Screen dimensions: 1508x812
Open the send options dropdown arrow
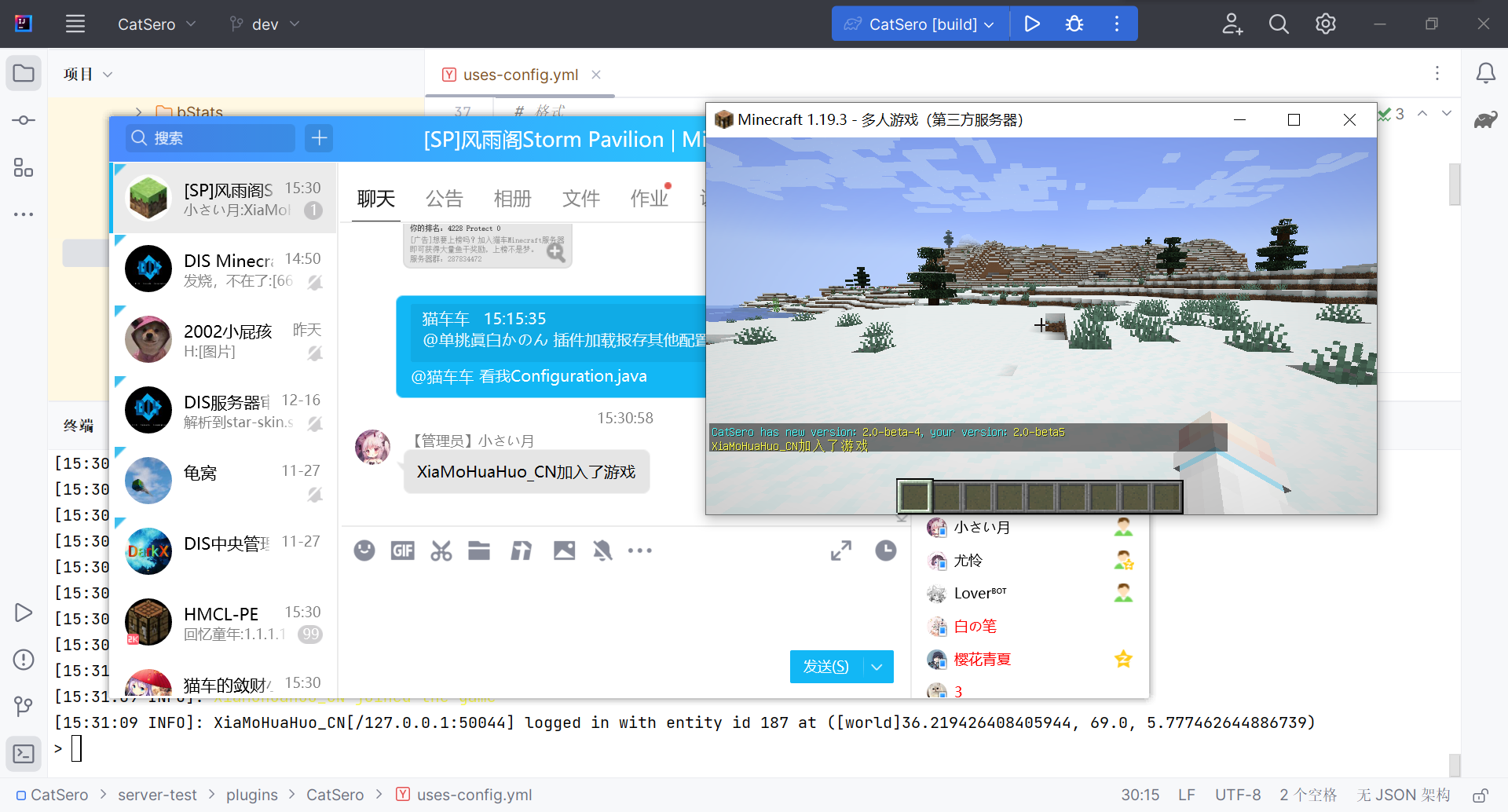[877, 667]
